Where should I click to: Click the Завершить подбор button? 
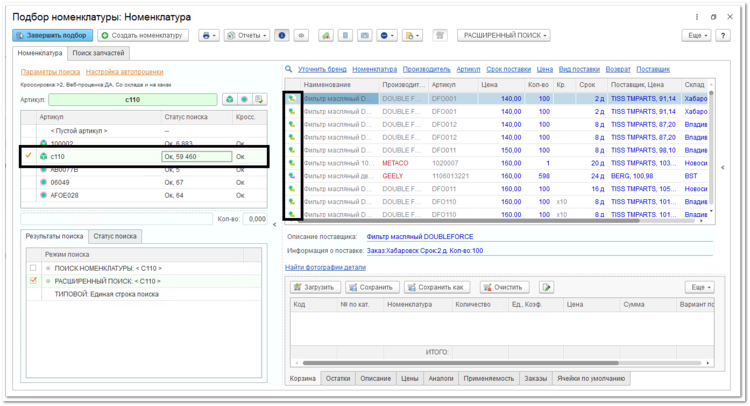click(x=52, y=35)
